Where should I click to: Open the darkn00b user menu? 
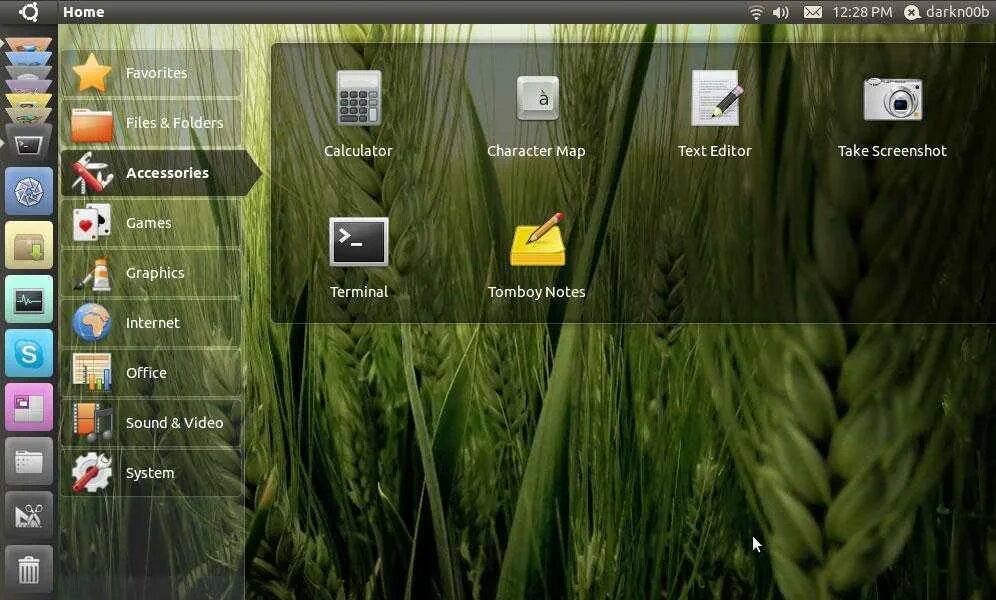(x=946, y=12)
